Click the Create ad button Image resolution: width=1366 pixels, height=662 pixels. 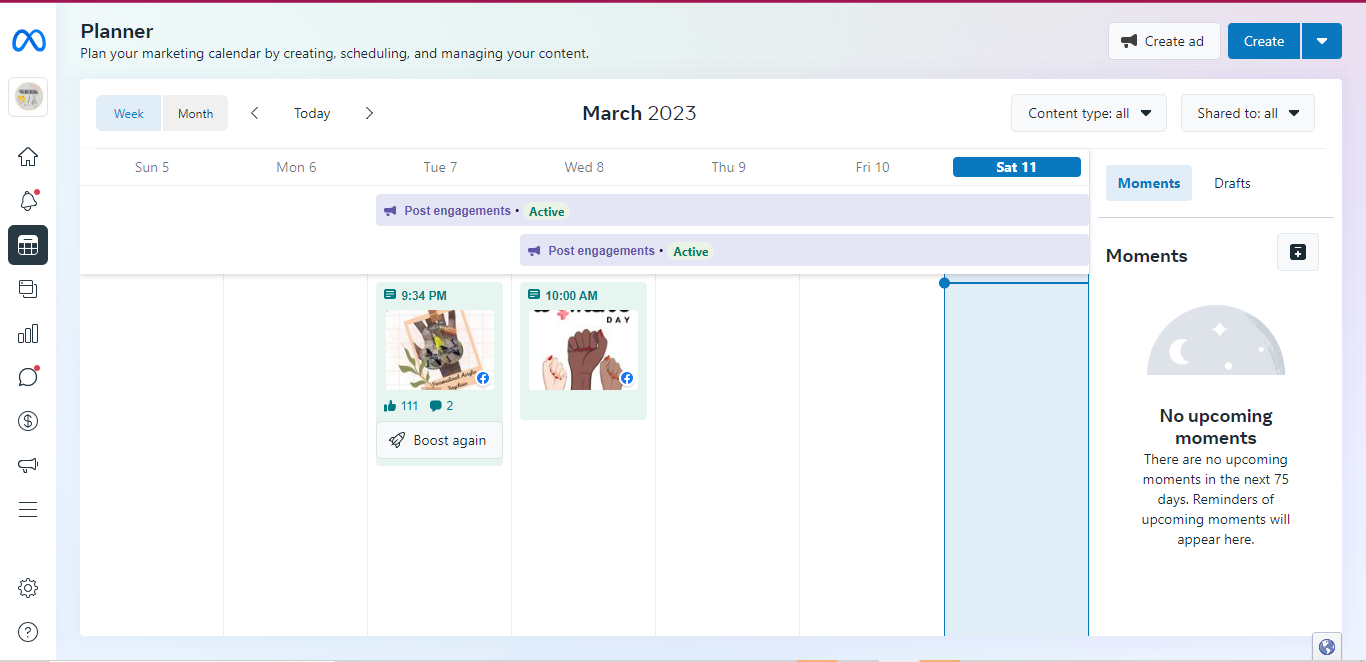coord(1164,41)
